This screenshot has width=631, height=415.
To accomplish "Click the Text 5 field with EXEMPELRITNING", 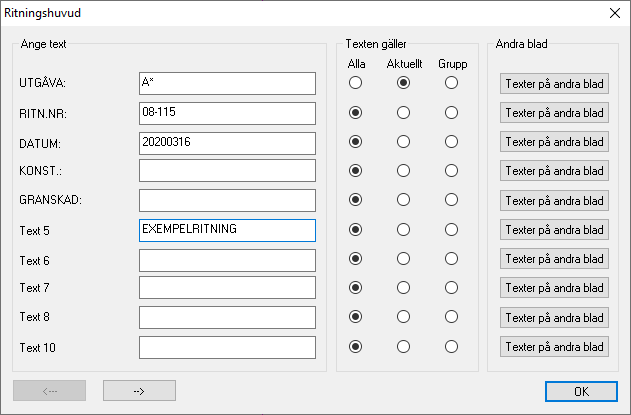I will coord(227,231).
